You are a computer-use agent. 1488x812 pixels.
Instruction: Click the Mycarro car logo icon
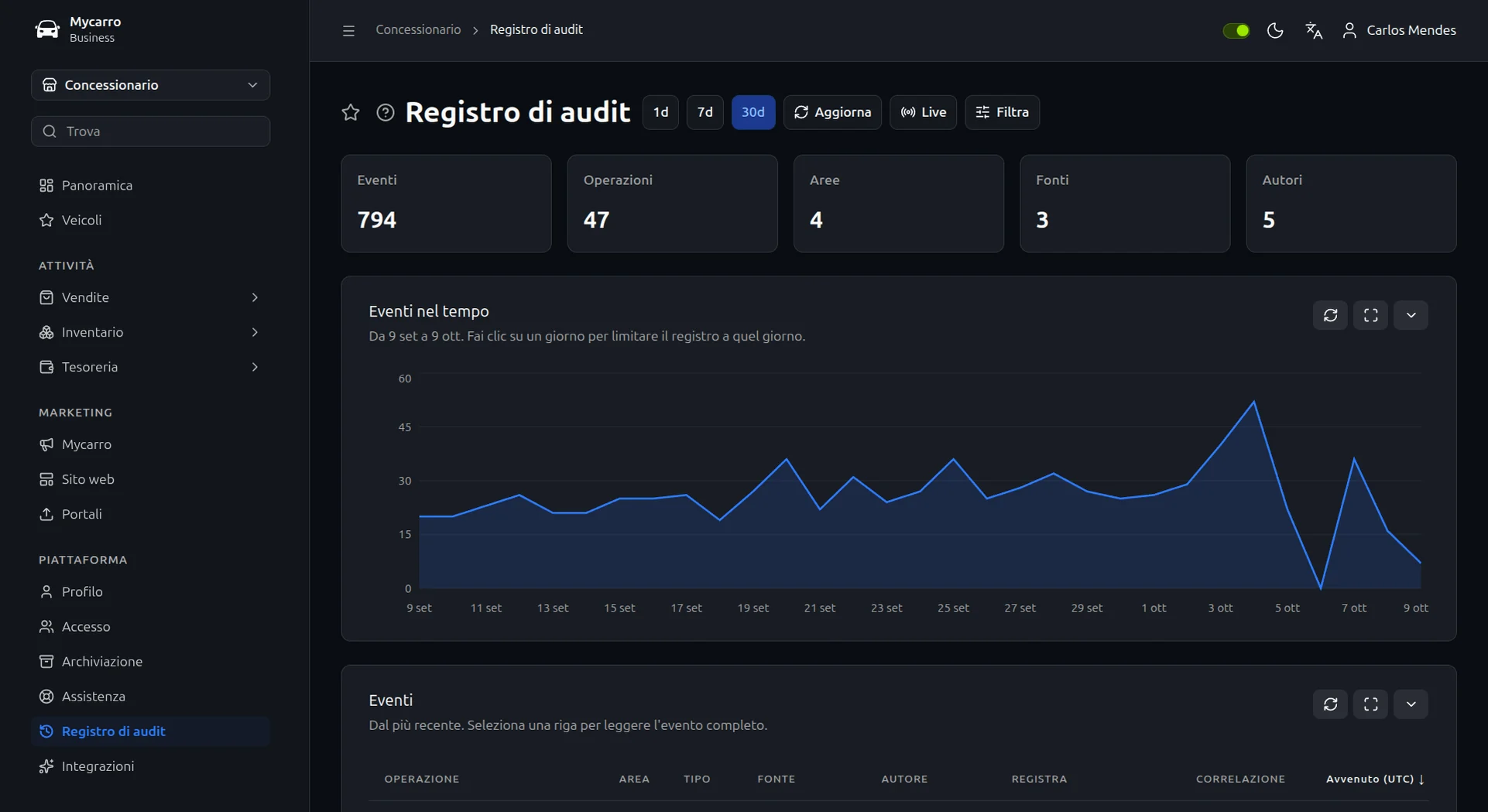[x=47, y=29]
